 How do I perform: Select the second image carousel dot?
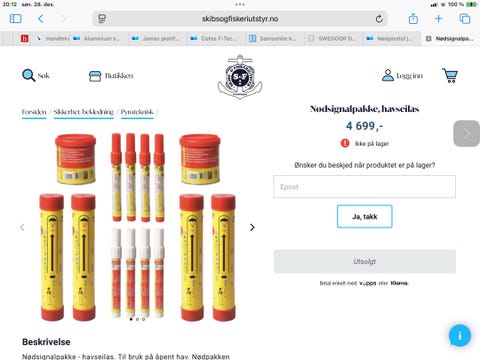tap(137, 319)
